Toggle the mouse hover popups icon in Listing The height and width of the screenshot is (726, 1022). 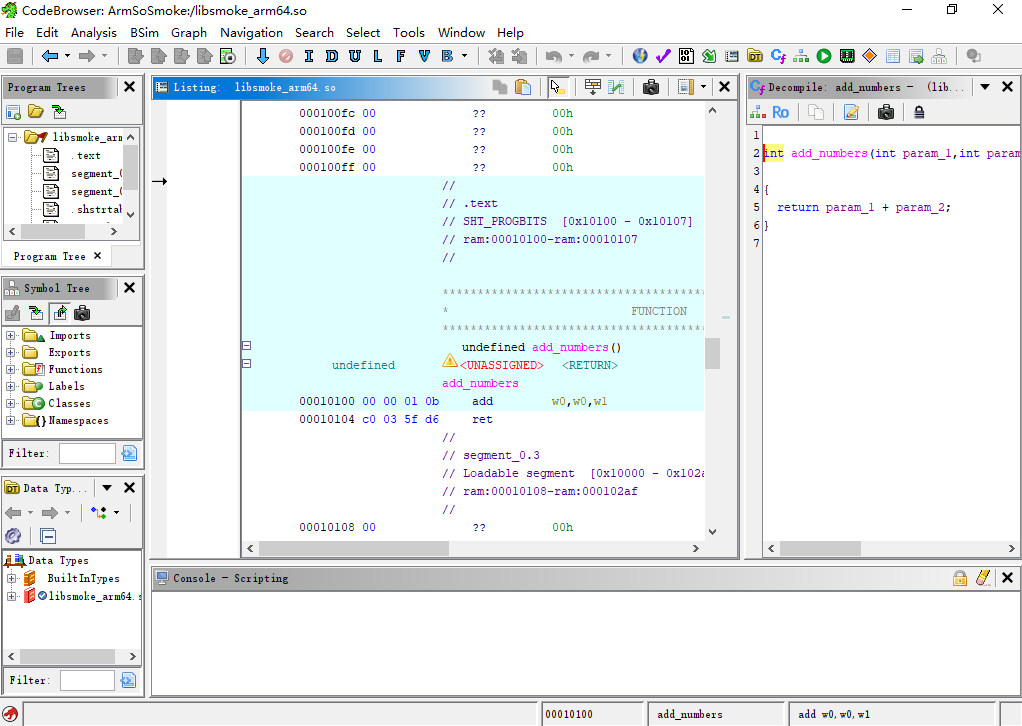557,87
